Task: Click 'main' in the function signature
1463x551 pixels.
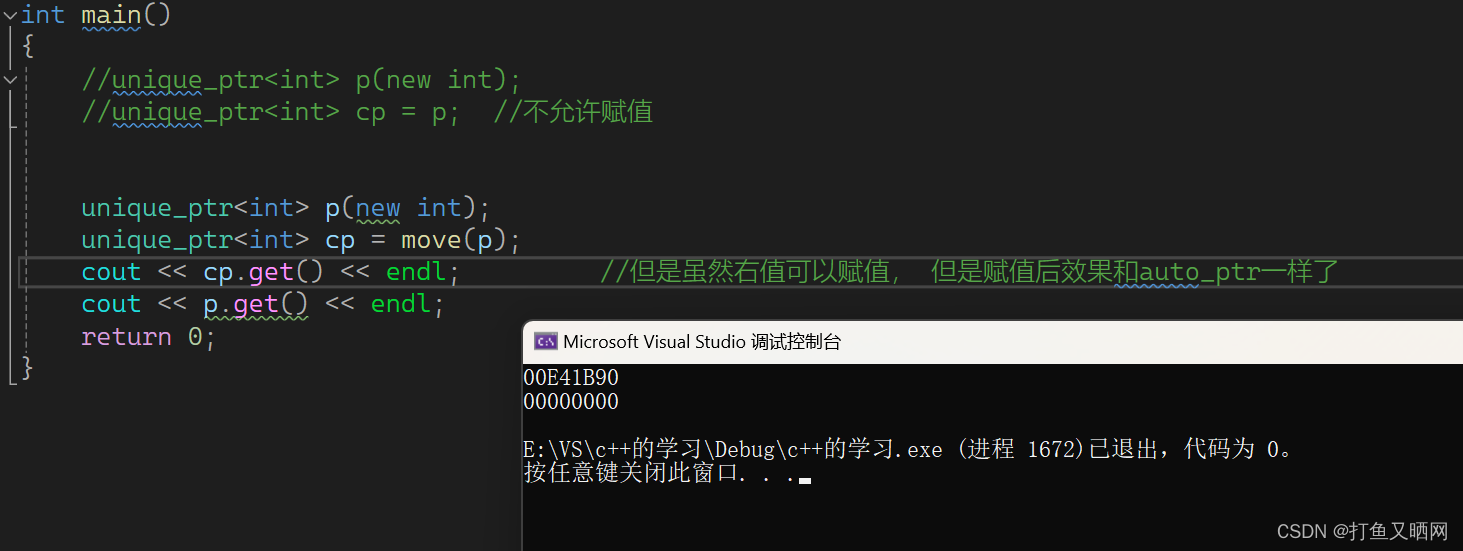Action: pos(111,15)
